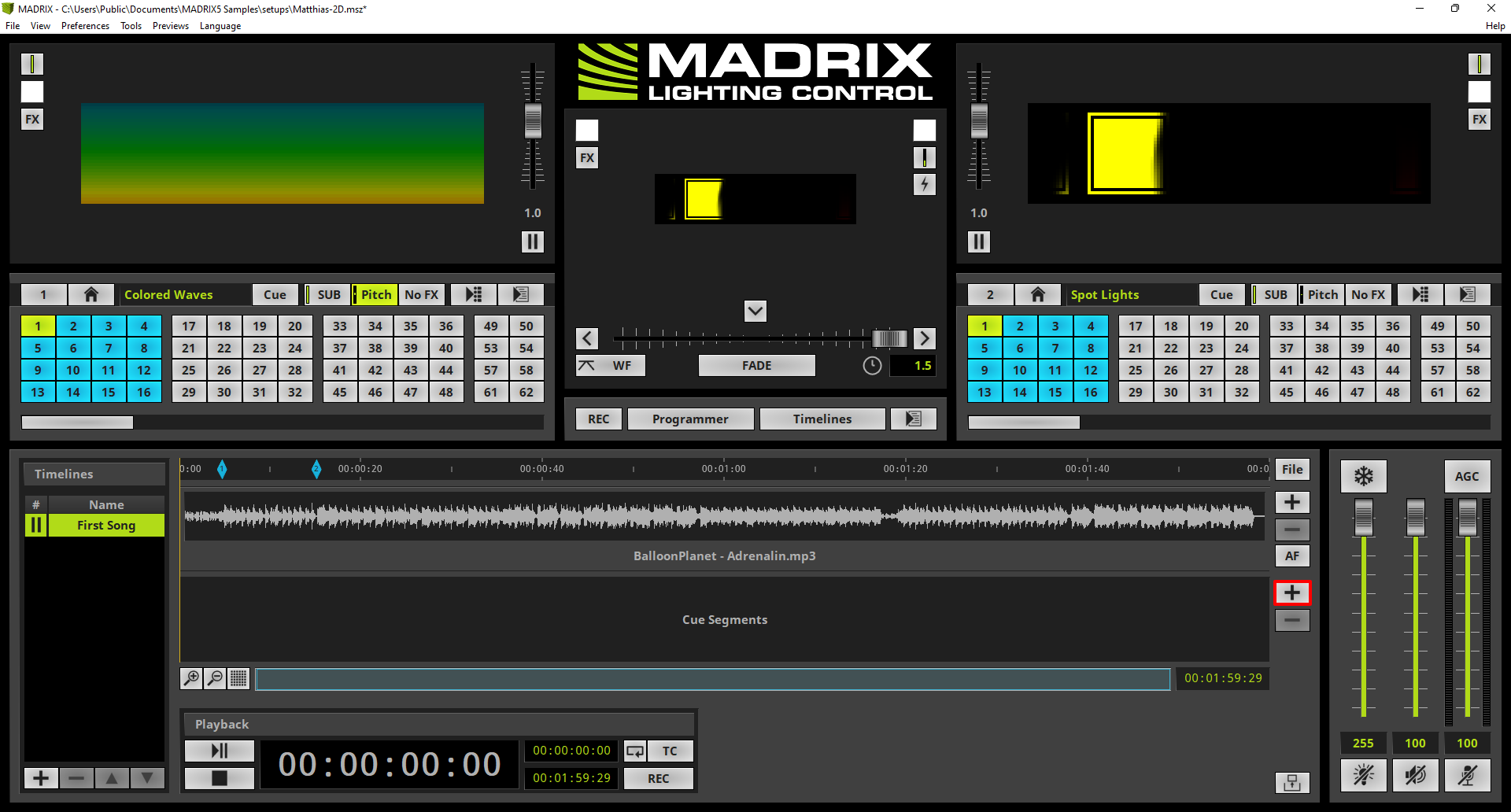This screenshot has width=1511, height=812.
Task: Add an audio track with plus button
Action: click(1292, 502)
